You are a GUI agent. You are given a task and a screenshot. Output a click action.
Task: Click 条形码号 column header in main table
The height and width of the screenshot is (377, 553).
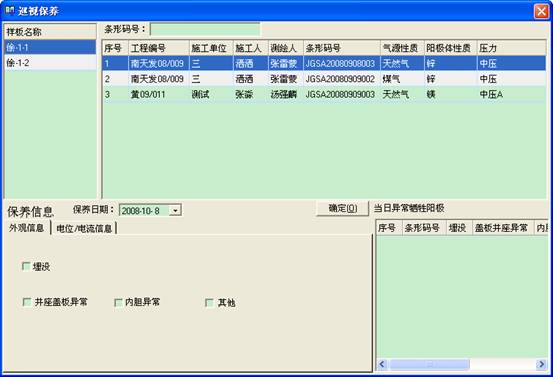pos(342,48)
